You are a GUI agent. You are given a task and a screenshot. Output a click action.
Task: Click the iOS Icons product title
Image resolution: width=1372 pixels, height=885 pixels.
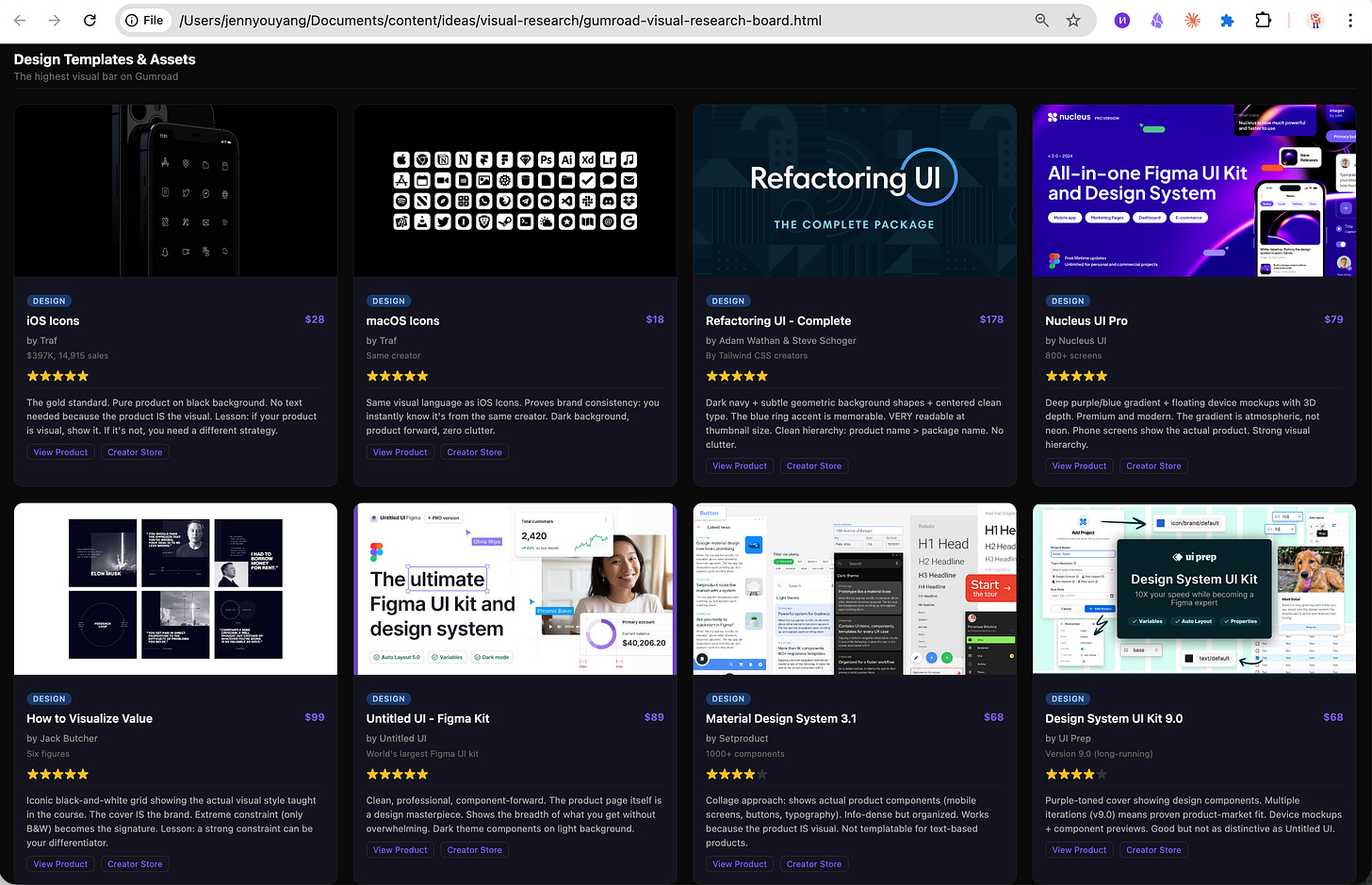(53, 320)
